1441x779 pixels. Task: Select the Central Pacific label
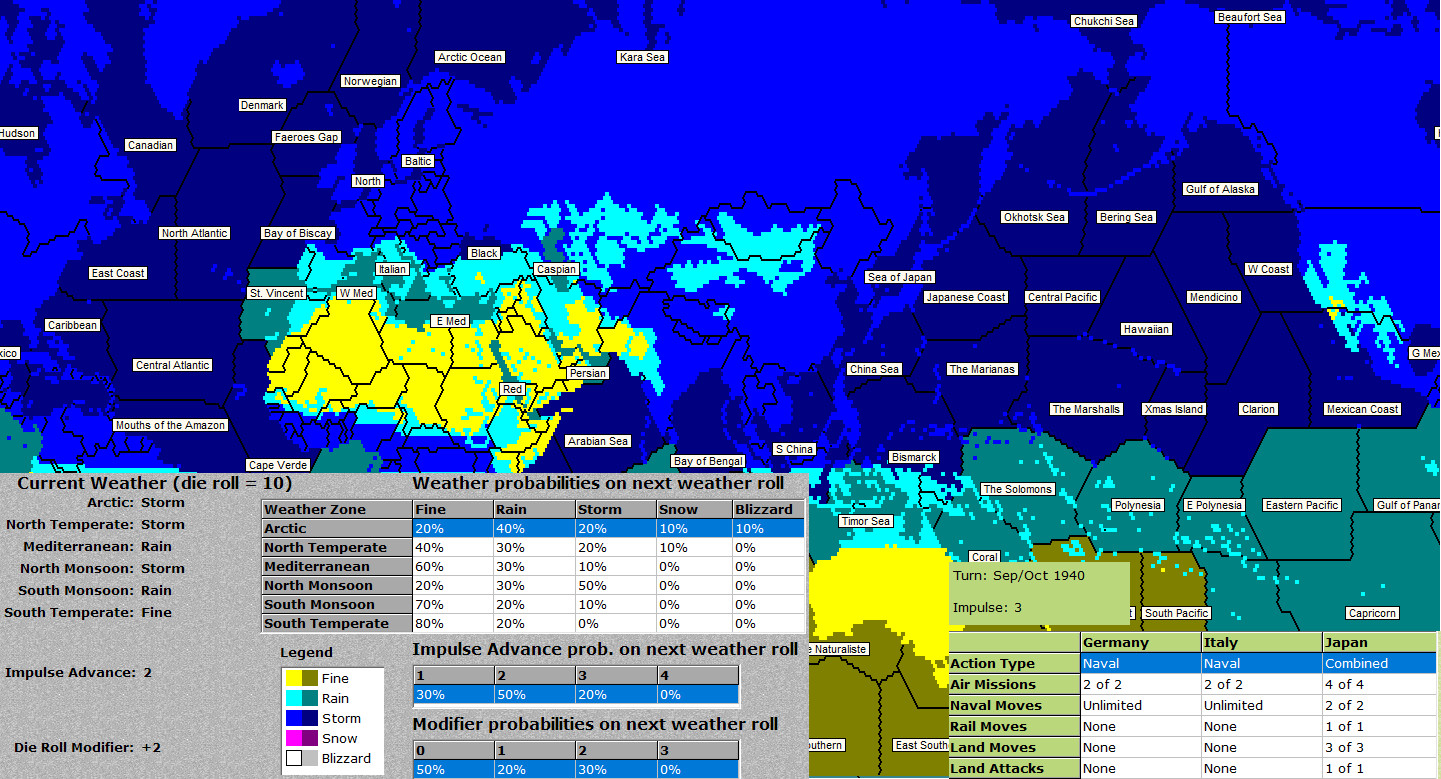[x=1062, y=297]
